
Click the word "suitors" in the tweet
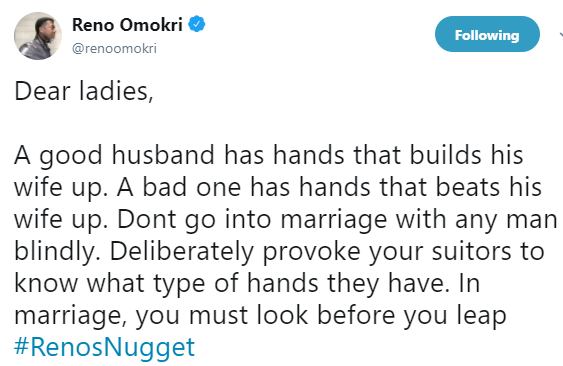(473, 251)
